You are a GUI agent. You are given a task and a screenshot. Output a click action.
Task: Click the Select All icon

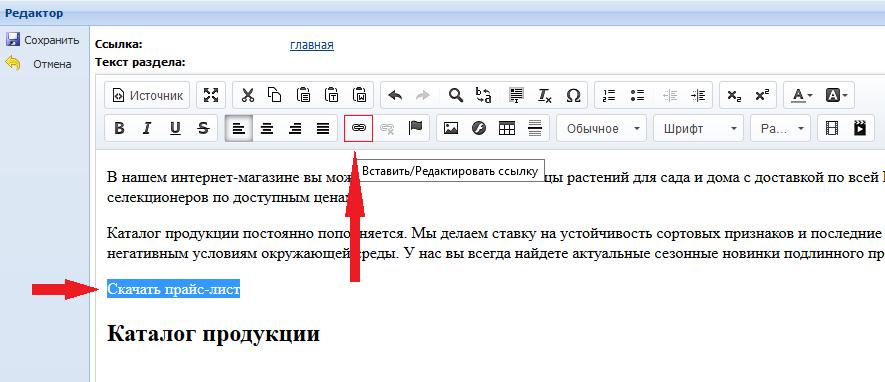516,95
